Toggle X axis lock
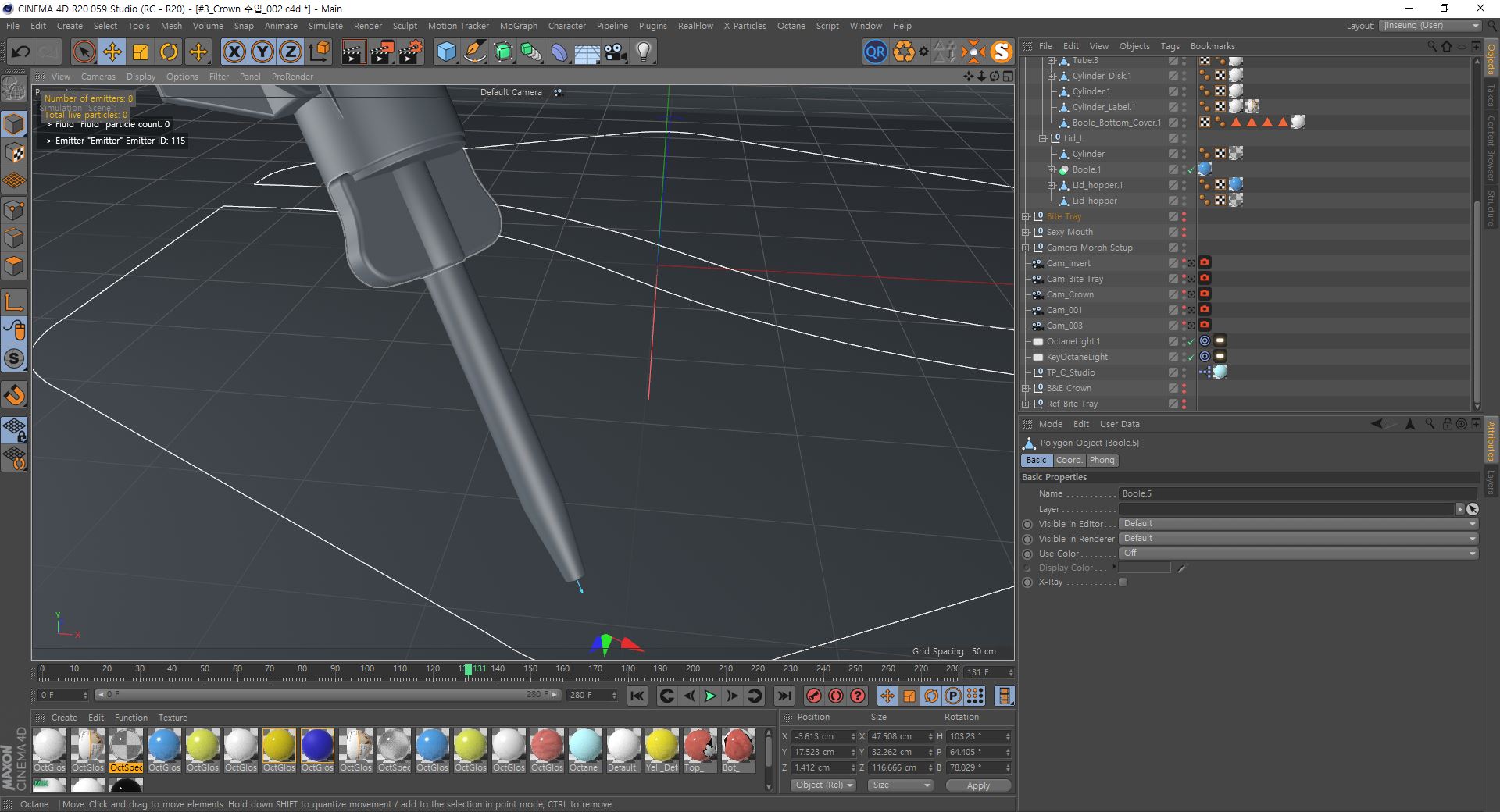The height and width of the screenshot is (812, 1500). tap(234, 52)
